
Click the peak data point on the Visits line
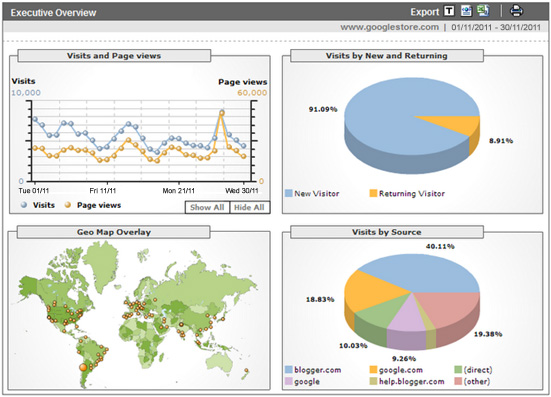(x=222, y=112)
